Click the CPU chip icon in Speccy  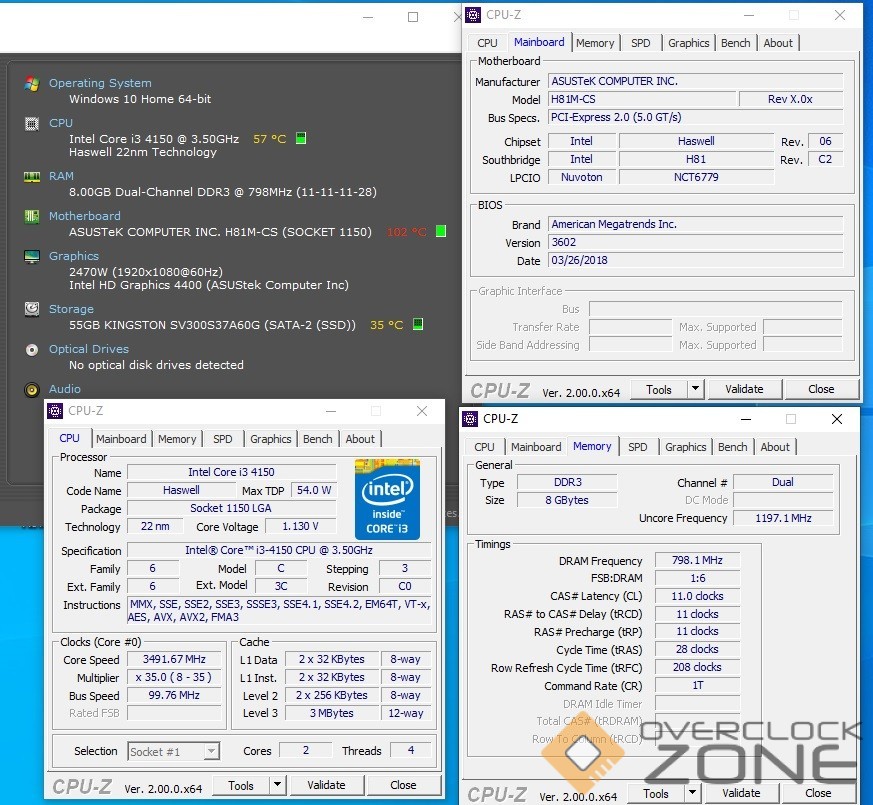click(32, 124)
